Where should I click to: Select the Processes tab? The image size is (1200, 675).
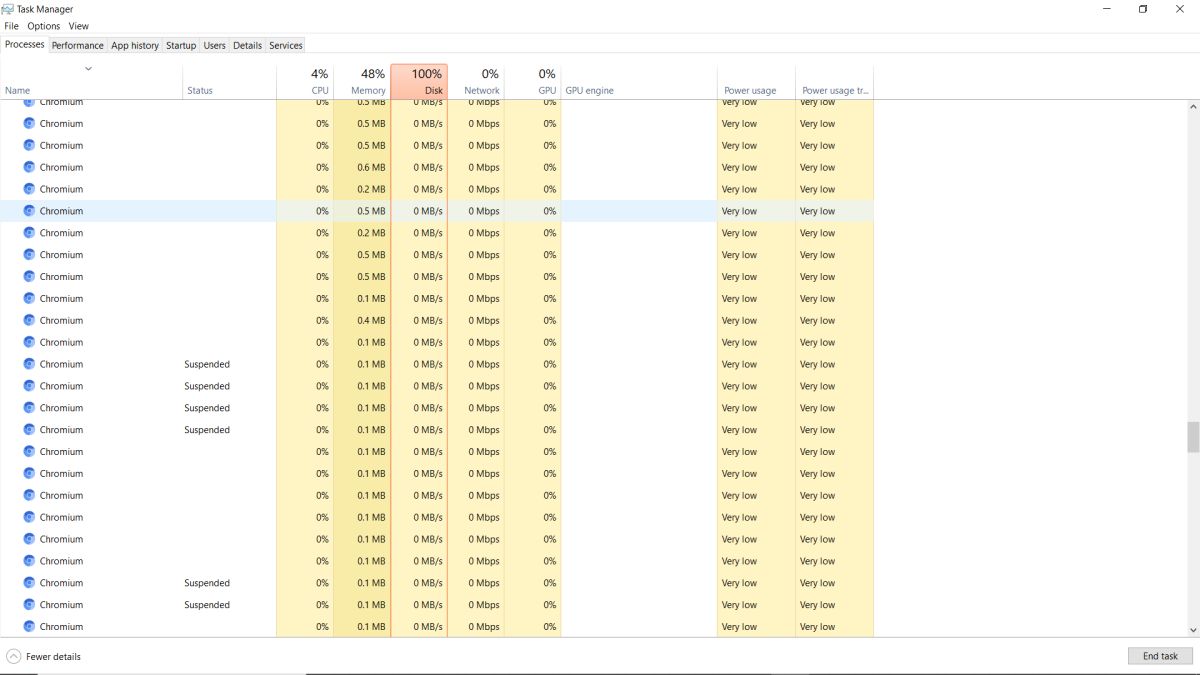[25, 44]
